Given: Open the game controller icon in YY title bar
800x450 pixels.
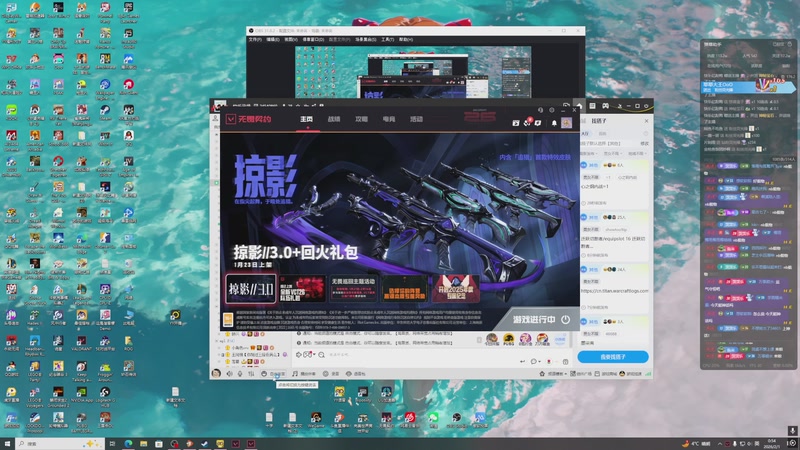Looking at the screenshot, I should pyautogui.click(x=605, y=106).
